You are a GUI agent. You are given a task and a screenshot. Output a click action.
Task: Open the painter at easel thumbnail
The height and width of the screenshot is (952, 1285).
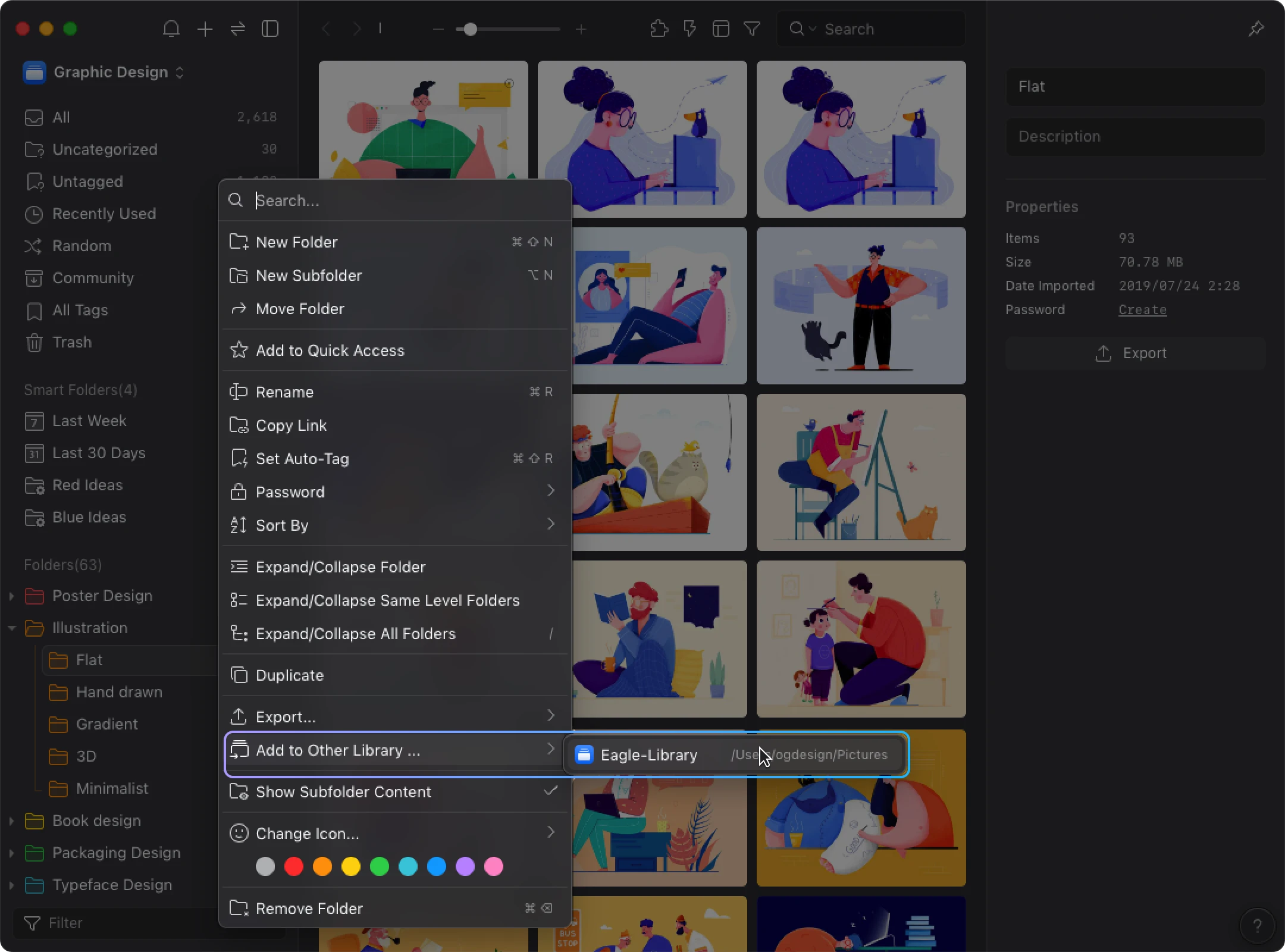[x=861, y=472]
